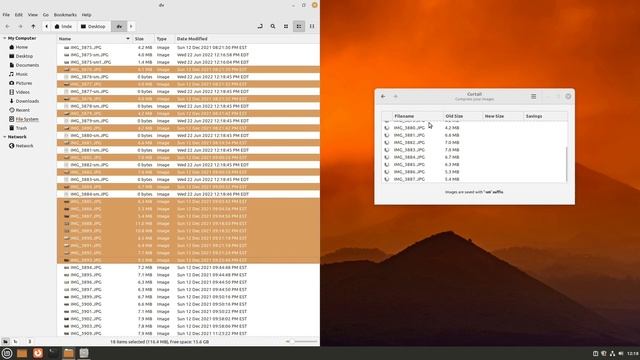Open View menu
Screen dimensions: 640x360
[33, 15]
